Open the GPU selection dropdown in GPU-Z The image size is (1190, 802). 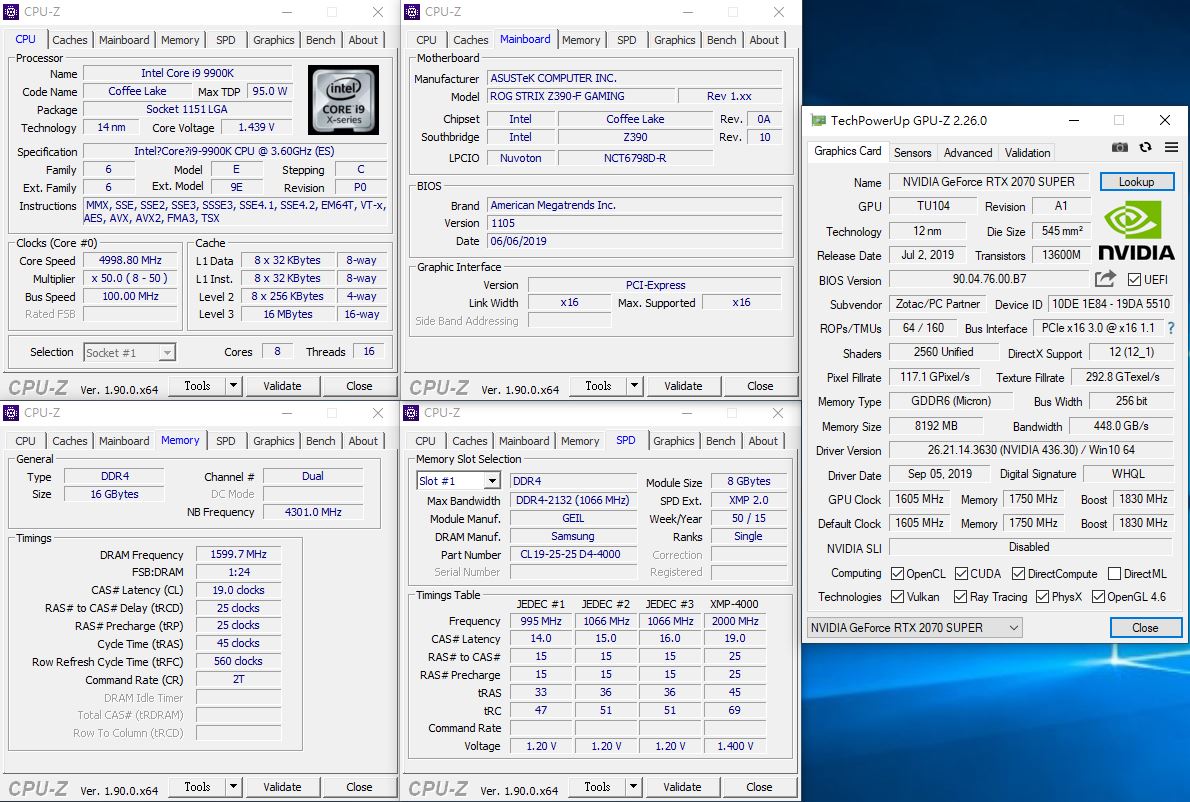click(x=915, y=627)
